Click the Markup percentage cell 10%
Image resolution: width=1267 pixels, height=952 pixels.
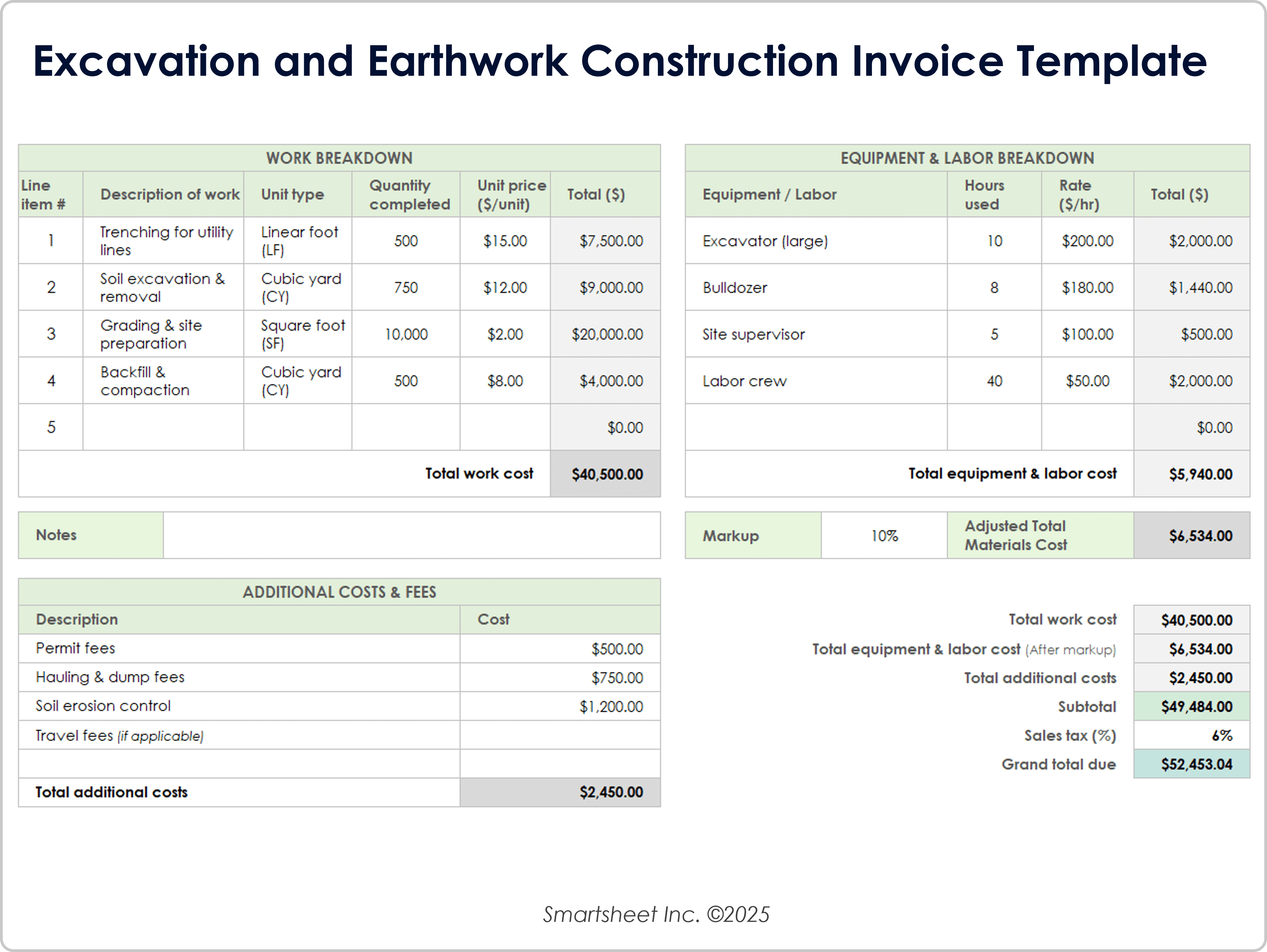[x=884, y=536]
